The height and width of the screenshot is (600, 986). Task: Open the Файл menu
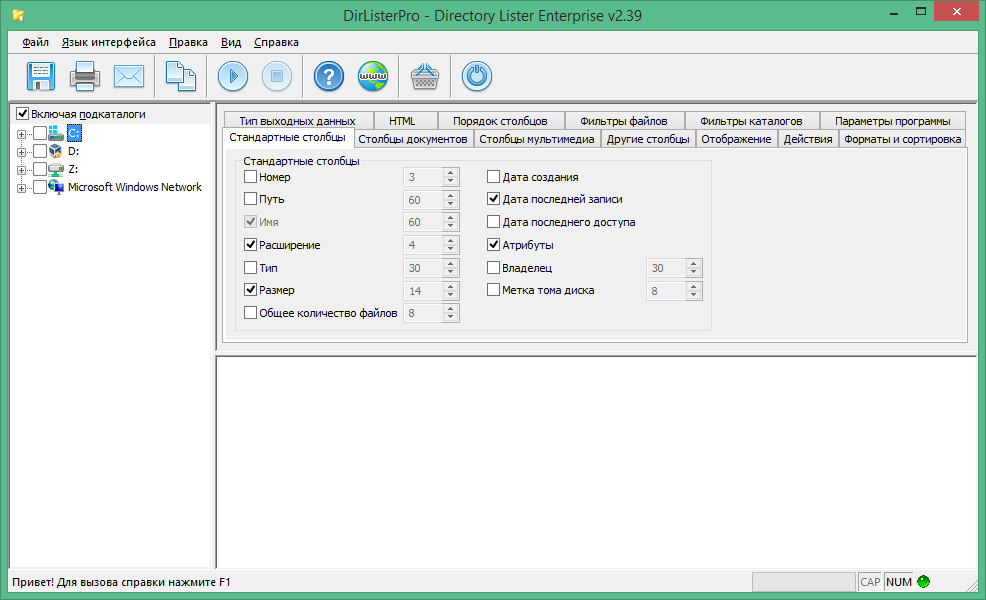35,42
